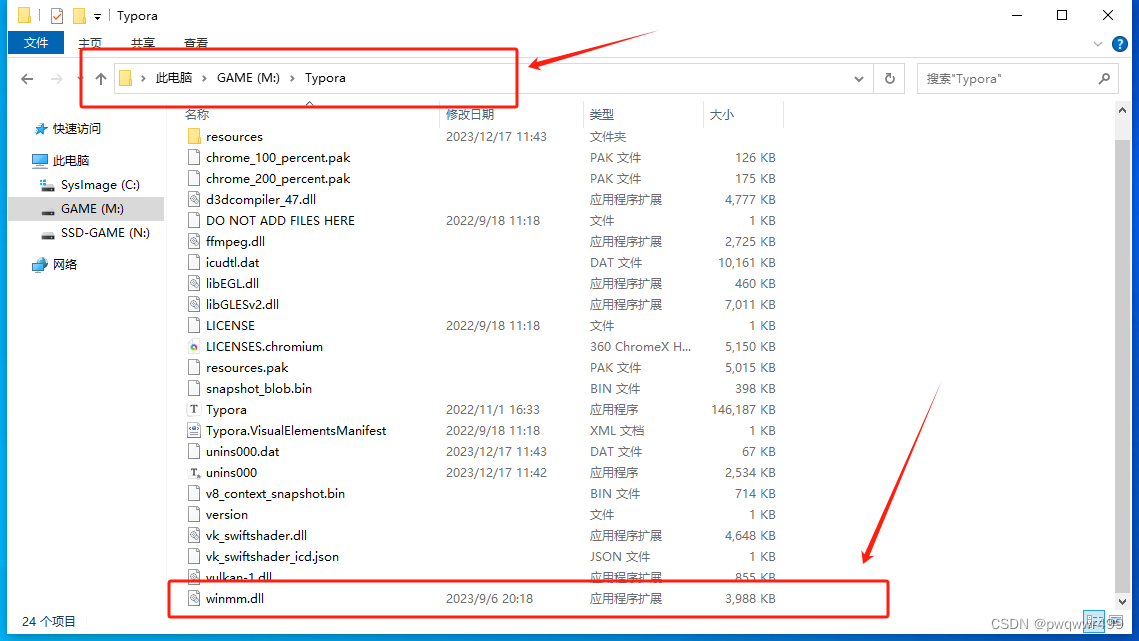This screenshot has height=641, width=1139.
Task: Open the 主页 ribbon tab
Action: pyautogui.click(x=90, y=44)
